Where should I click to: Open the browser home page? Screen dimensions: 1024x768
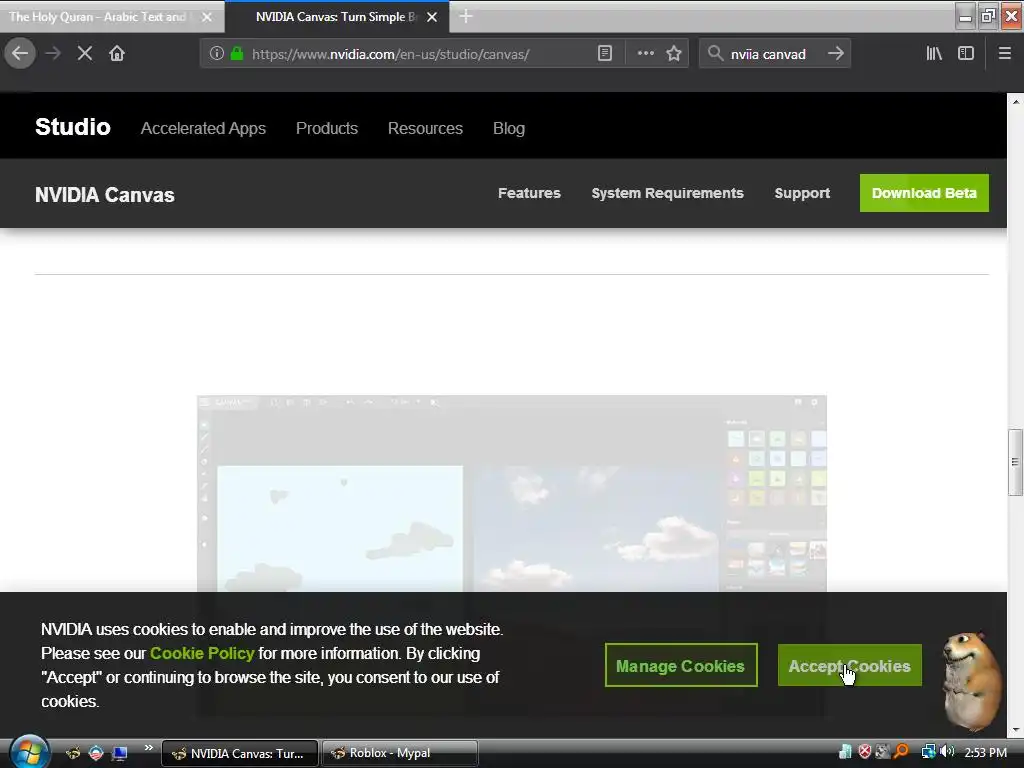[x=117, y=54]
